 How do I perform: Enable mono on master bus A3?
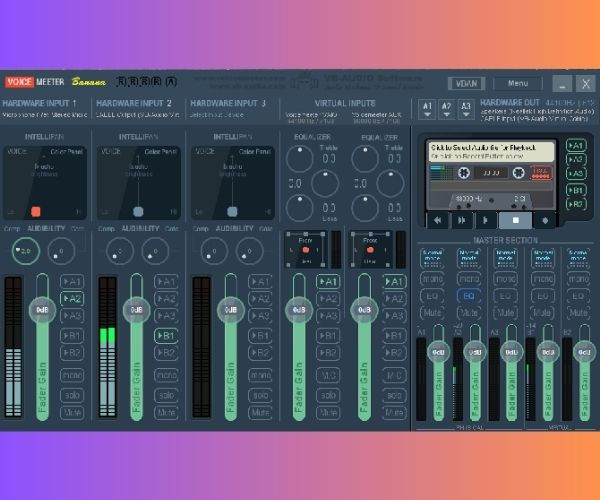pos(505,279)
